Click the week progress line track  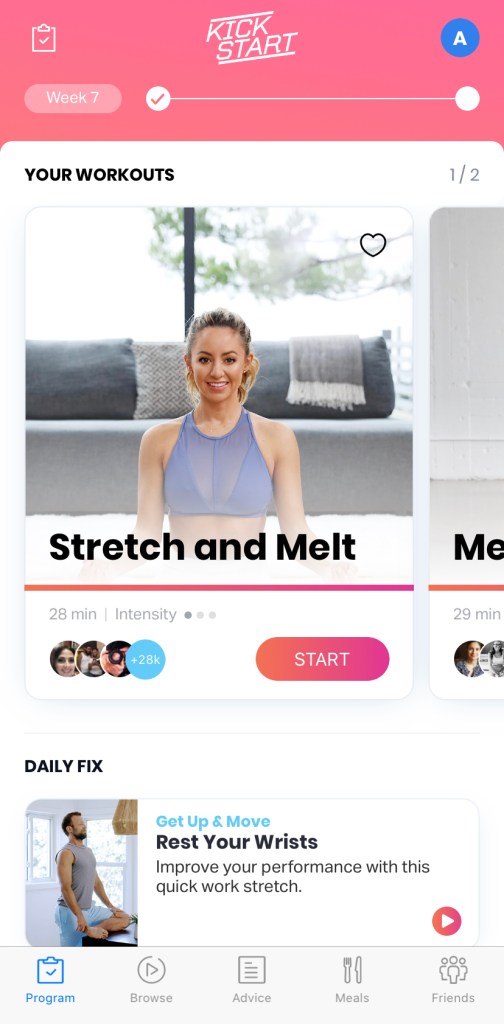tap(313, 99)
